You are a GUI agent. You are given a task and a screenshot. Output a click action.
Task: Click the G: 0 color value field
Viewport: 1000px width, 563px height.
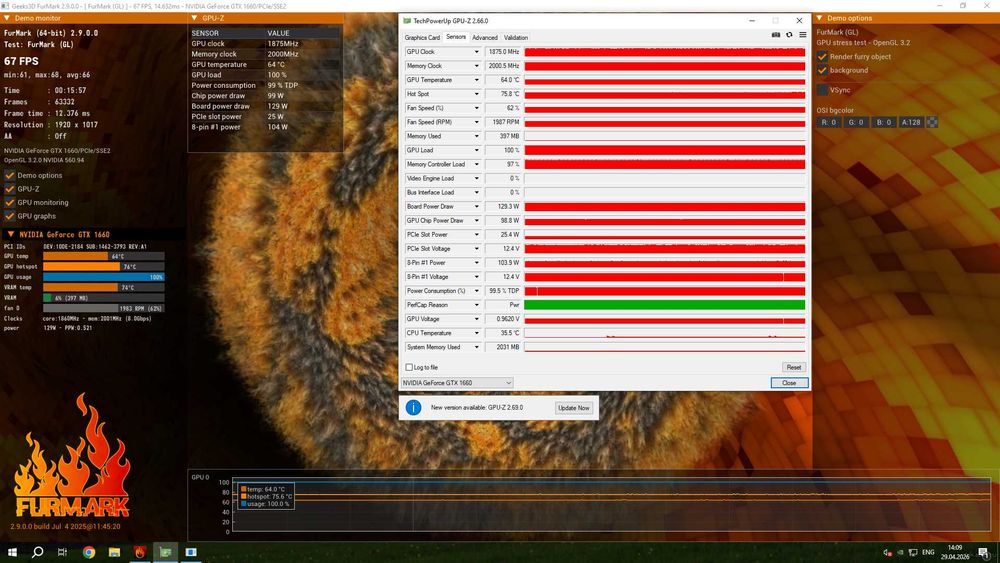click(856, 122)
